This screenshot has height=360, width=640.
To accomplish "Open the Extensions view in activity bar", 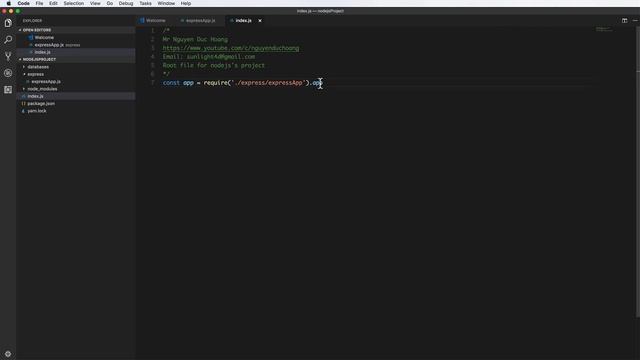I will (8, 89).
